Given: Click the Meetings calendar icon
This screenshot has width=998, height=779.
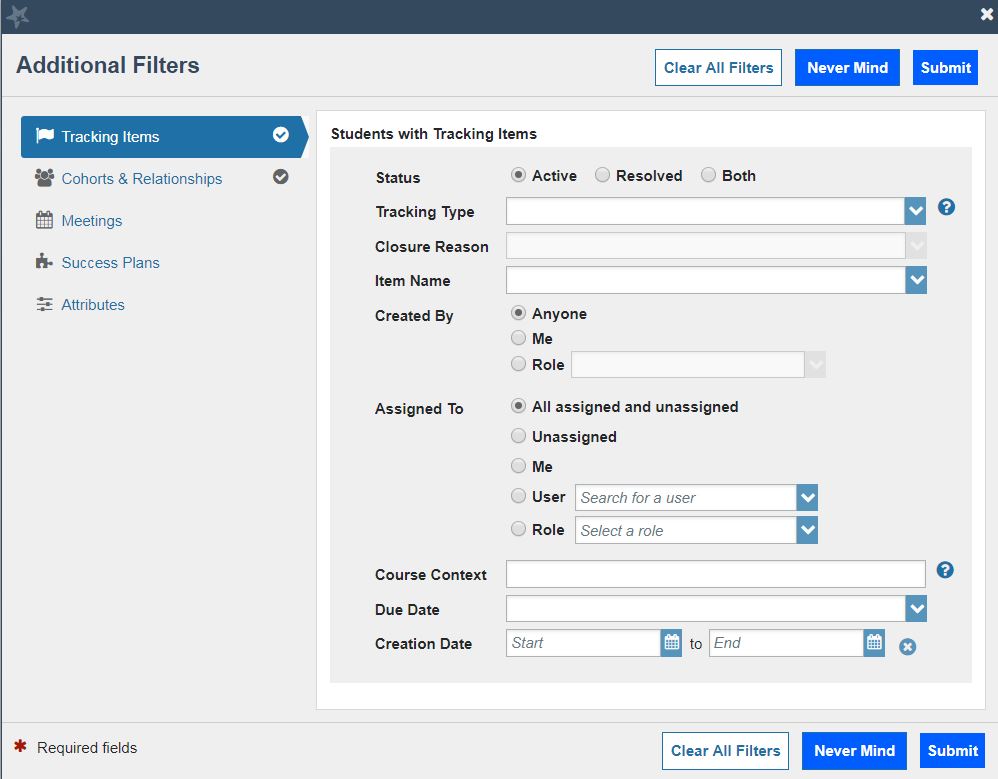Looking at the screenshot, I should (x=44, y=220).
